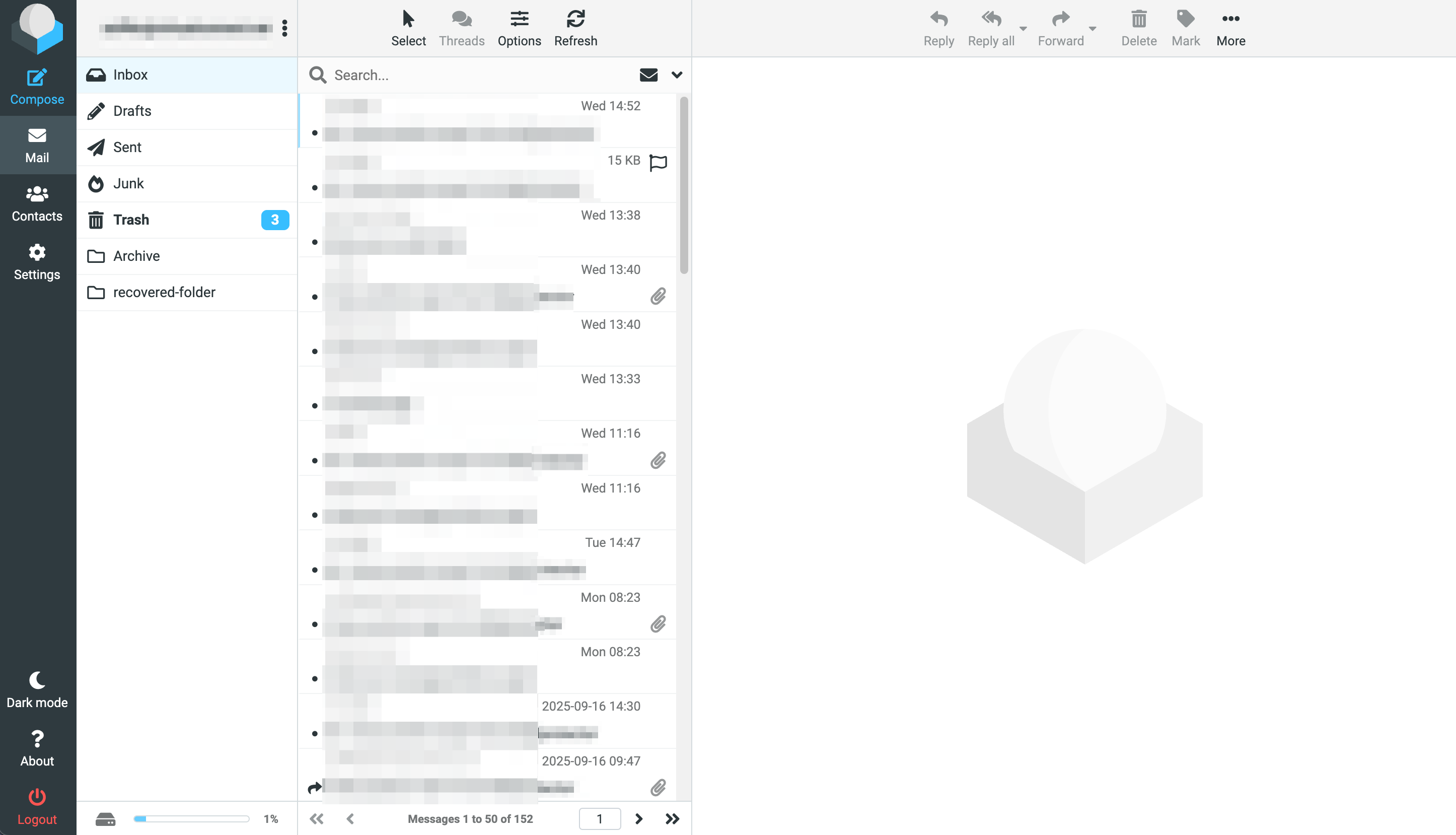
Task: Toggle the flag on the 15 KB message
Action: coord(658,162)
